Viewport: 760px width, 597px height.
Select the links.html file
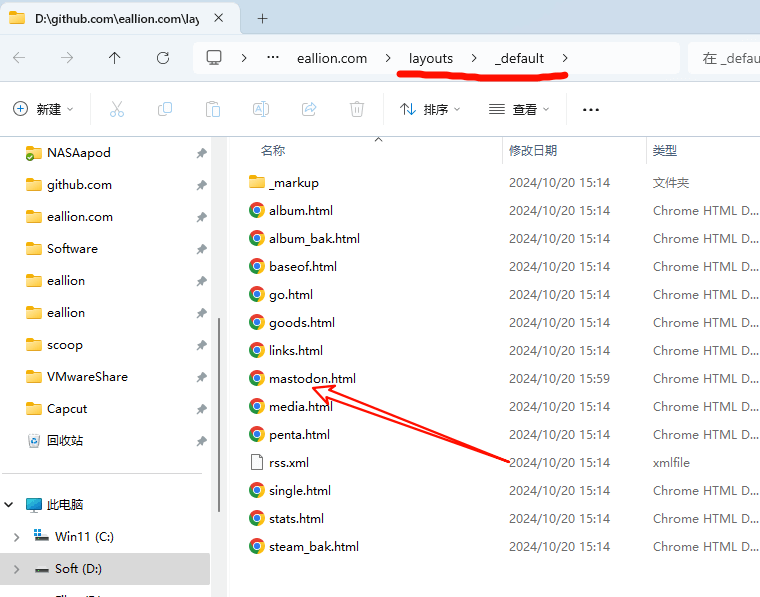[296, 350]
